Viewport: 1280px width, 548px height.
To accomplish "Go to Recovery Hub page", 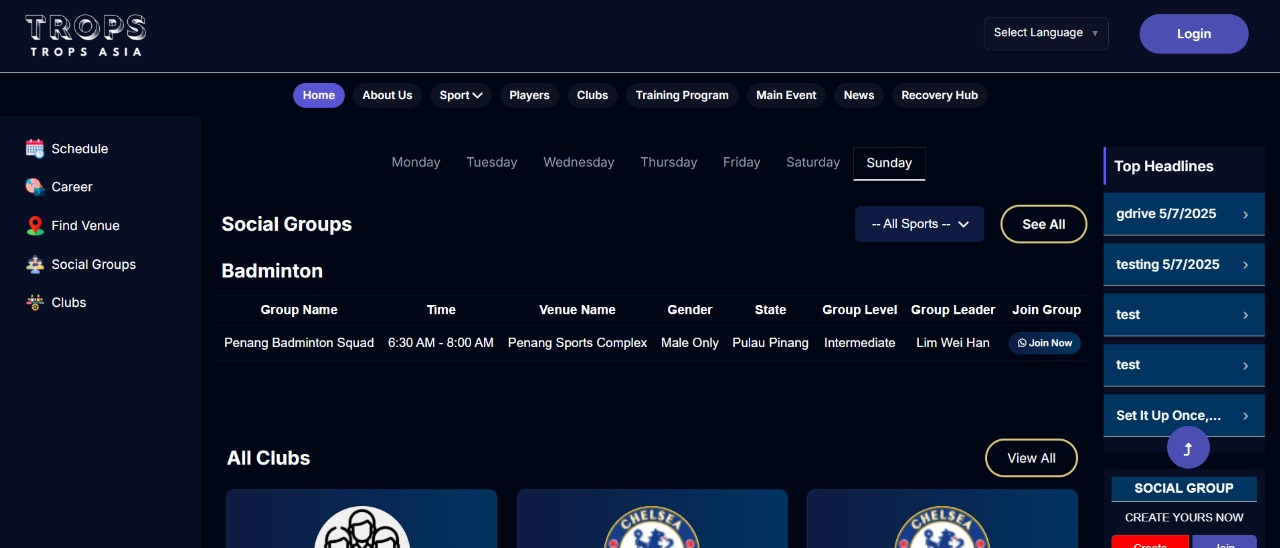I will click(x=939, y=95).
